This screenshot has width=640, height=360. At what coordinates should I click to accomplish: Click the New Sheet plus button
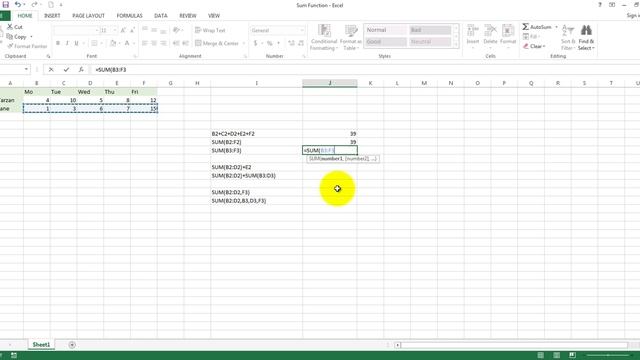click(72, 345)
